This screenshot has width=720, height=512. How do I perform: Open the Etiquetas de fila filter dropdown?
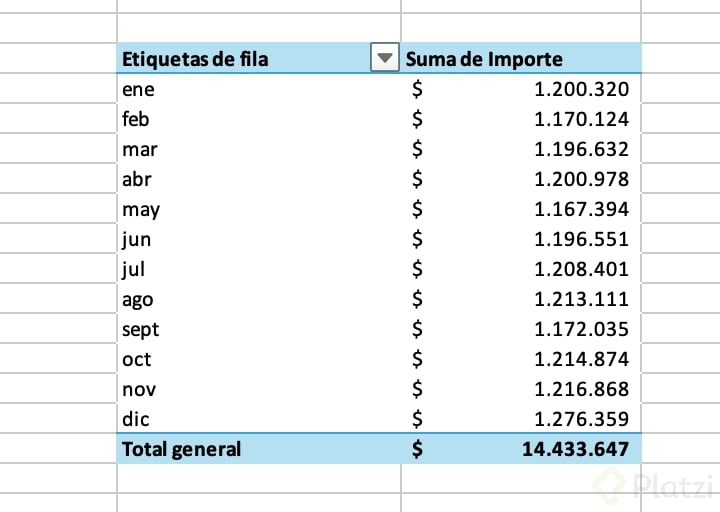[x=384, y=59]
